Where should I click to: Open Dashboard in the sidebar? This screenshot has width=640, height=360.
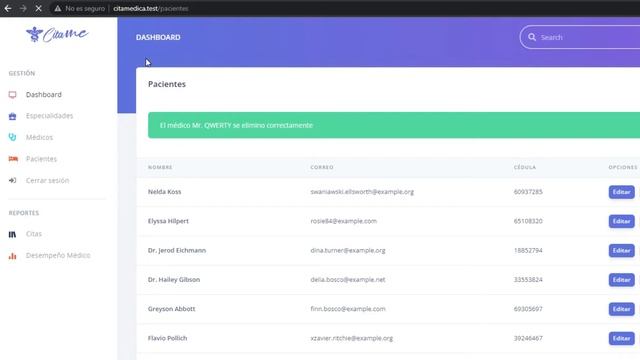44,95
